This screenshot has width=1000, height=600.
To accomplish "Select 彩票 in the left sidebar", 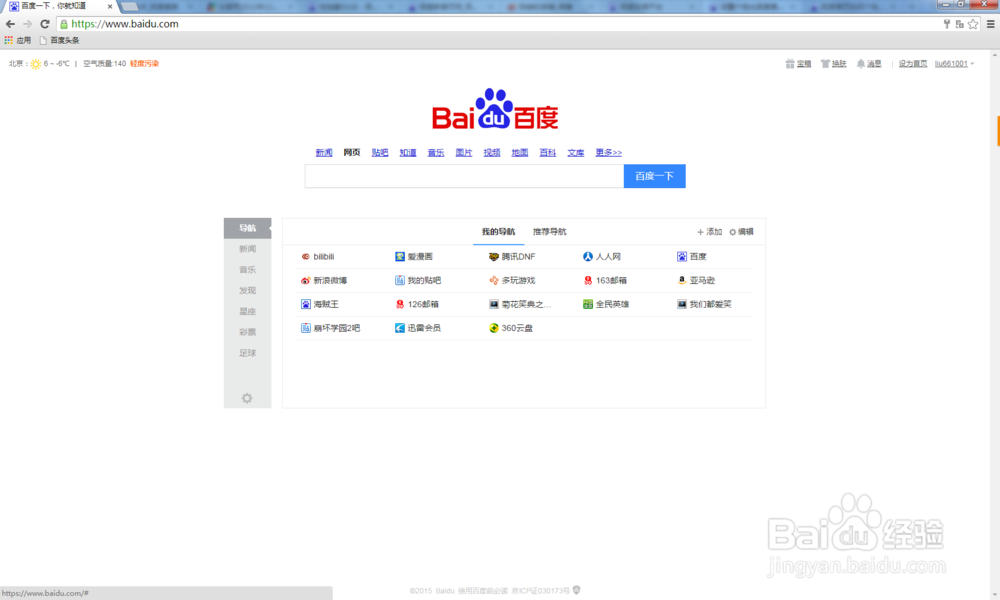I will (x=247, y=332).
